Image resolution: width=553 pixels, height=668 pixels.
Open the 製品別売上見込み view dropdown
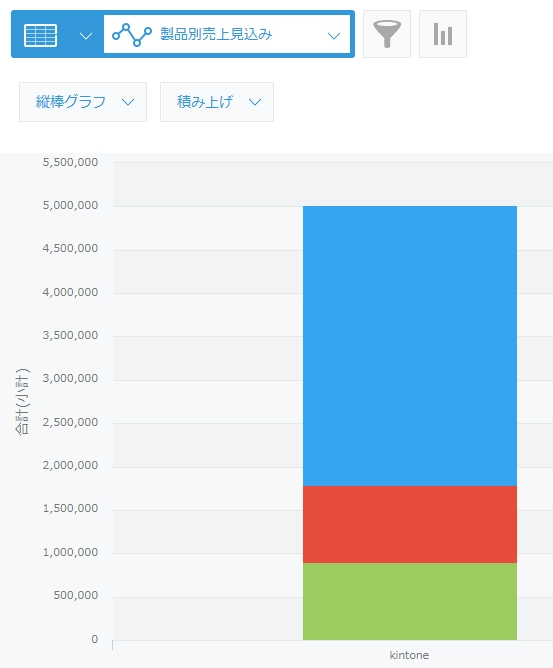(x=227, y=35)
